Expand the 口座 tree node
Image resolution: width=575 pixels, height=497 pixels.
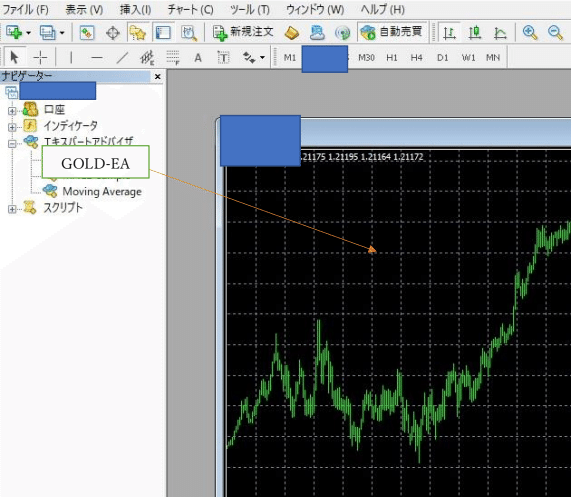pos(12,110)
